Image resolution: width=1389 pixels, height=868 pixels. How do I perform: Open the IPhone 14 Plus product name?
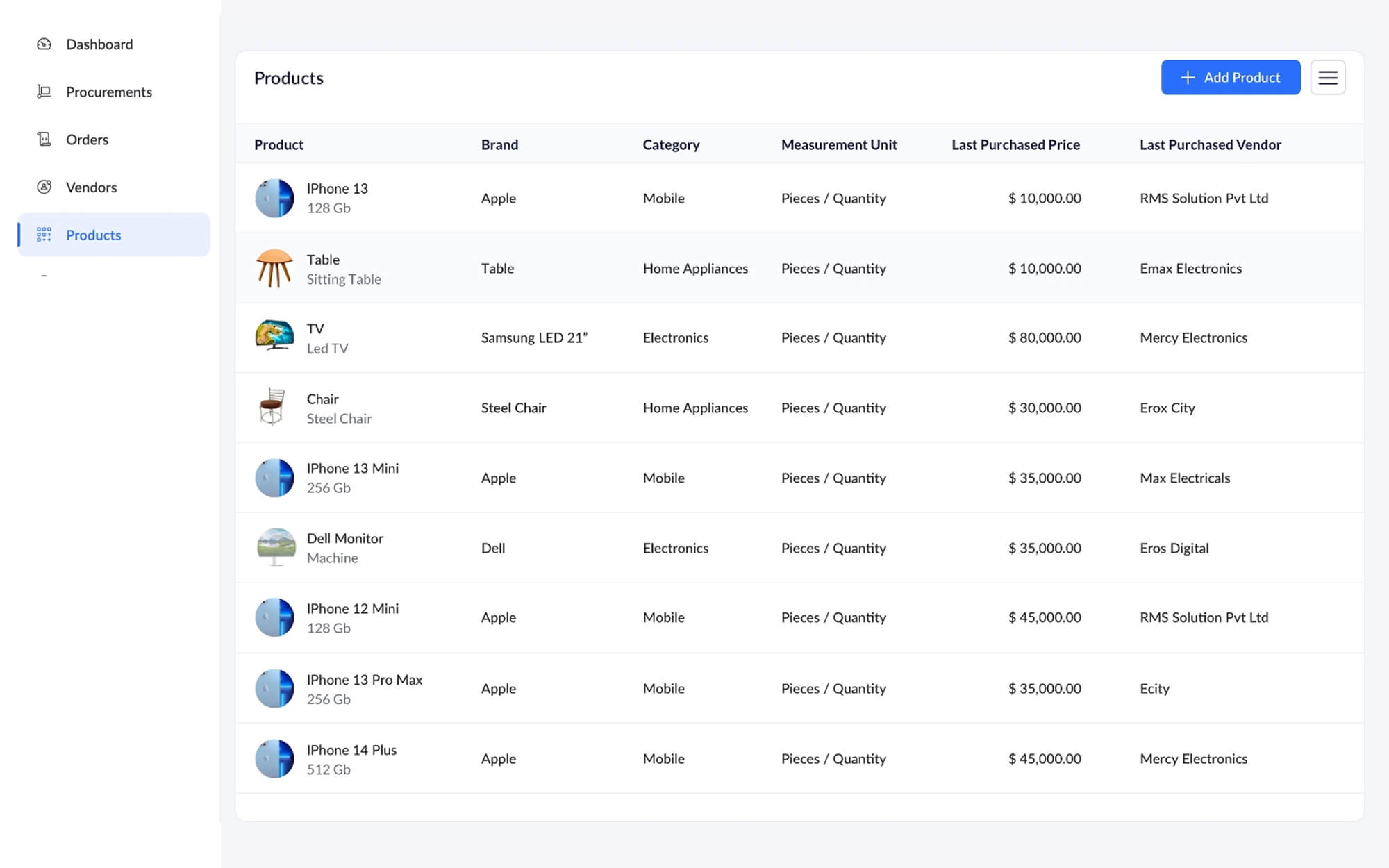351,750
